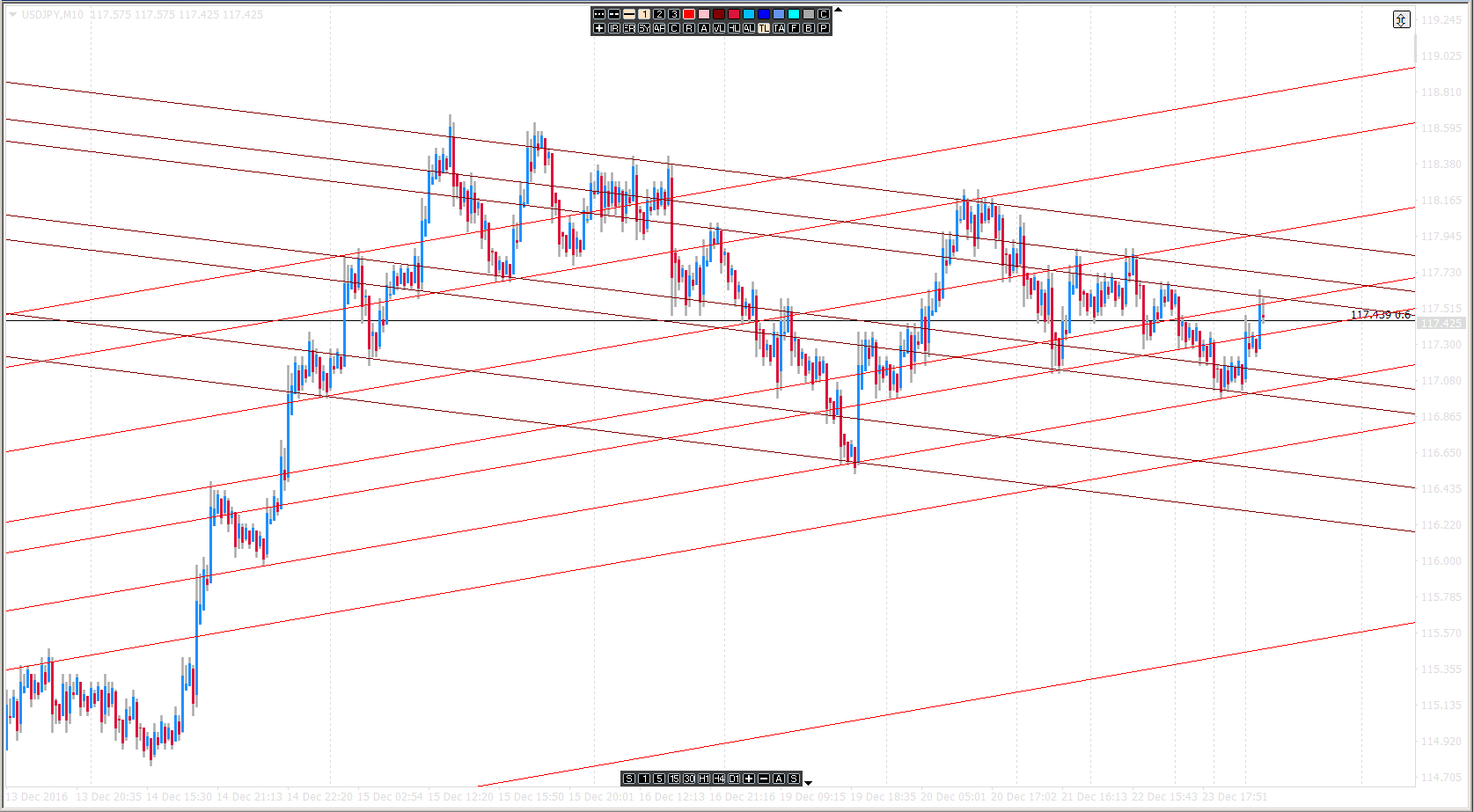
Task: Click the R drawing tool button
Action: (689, 28)
